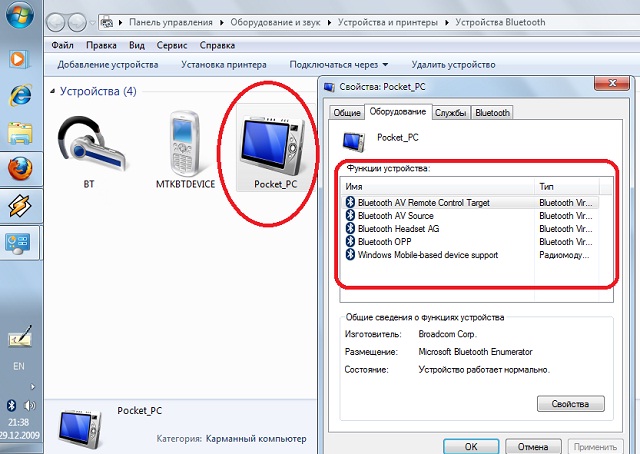Screen dimensions: 640x454
Task: Open Winamp lightning icon in taskbar
Action: [x=20, y=206]
